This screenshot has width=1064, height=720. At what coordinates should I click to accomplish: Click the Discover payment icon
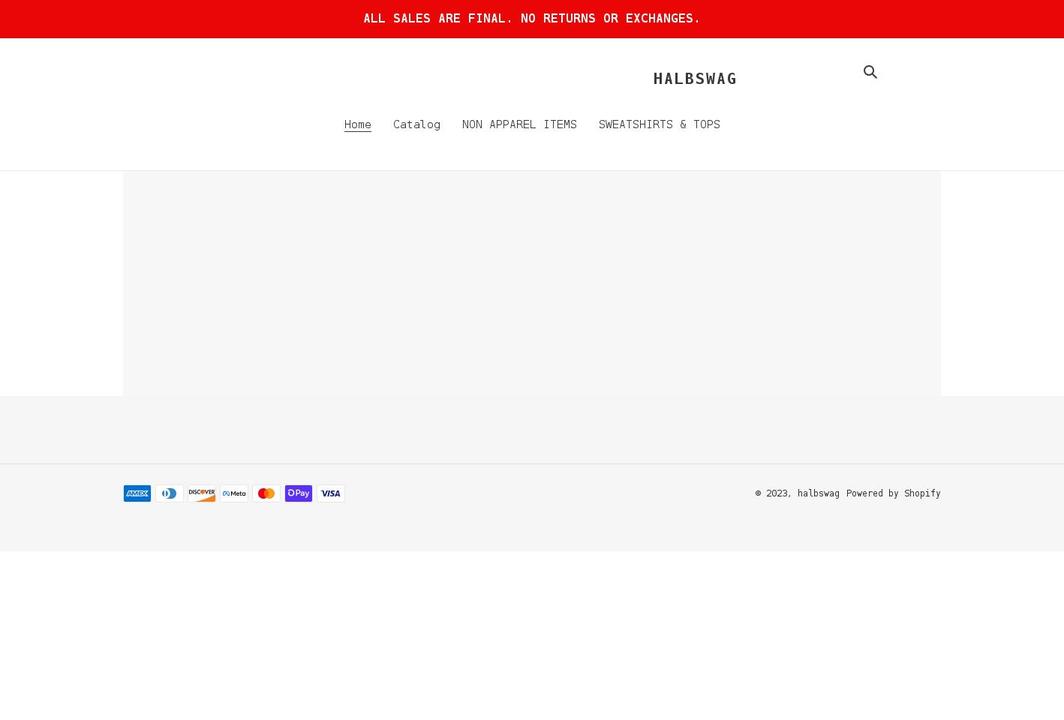[x=201, y=493]
